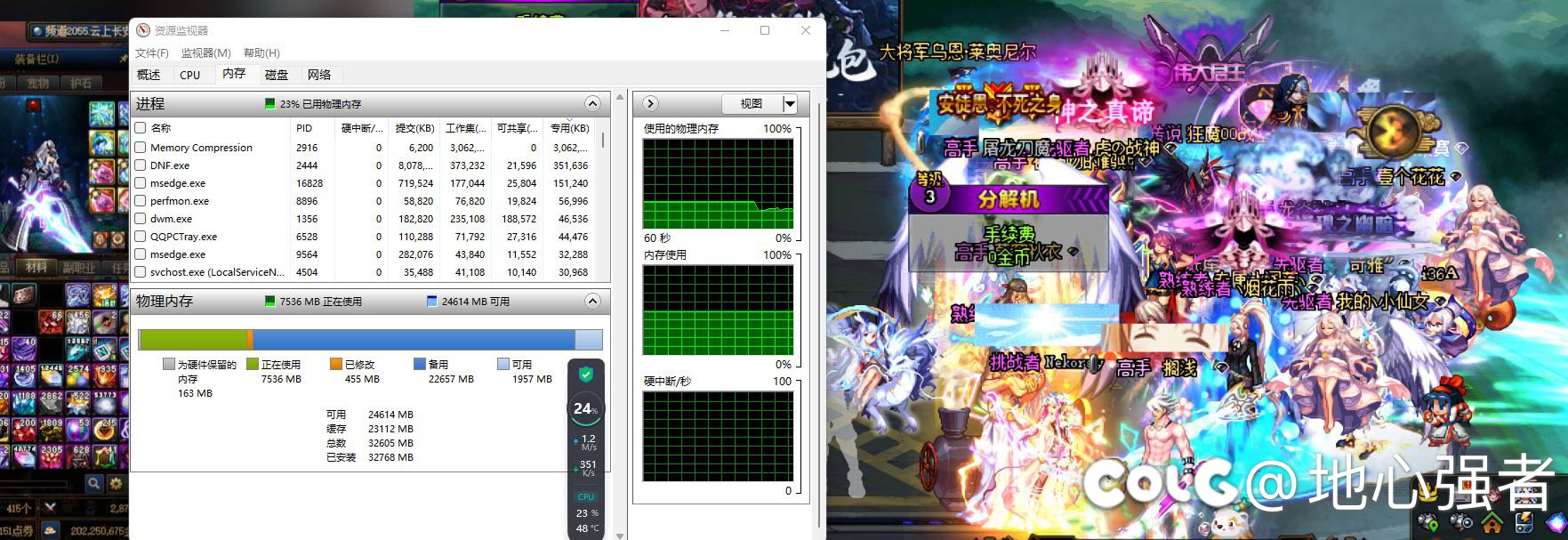Click the 分解机 panel title in game
Screen dimensions: 1568x540
pos(1009,197)
